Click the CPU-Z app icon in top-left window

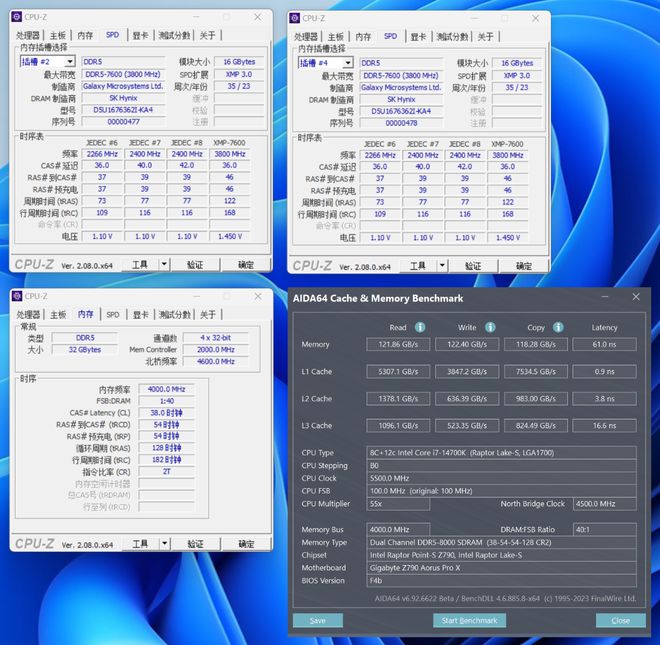point(17,17)
